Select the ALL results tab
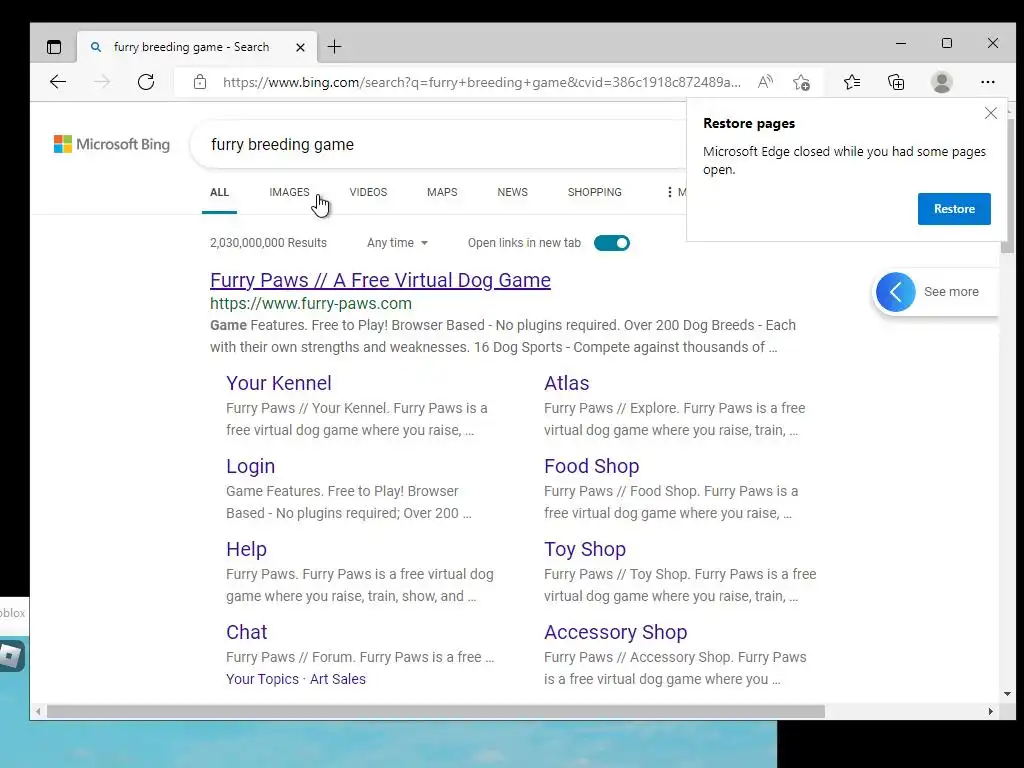The image size is (1024, 768). 219,192
